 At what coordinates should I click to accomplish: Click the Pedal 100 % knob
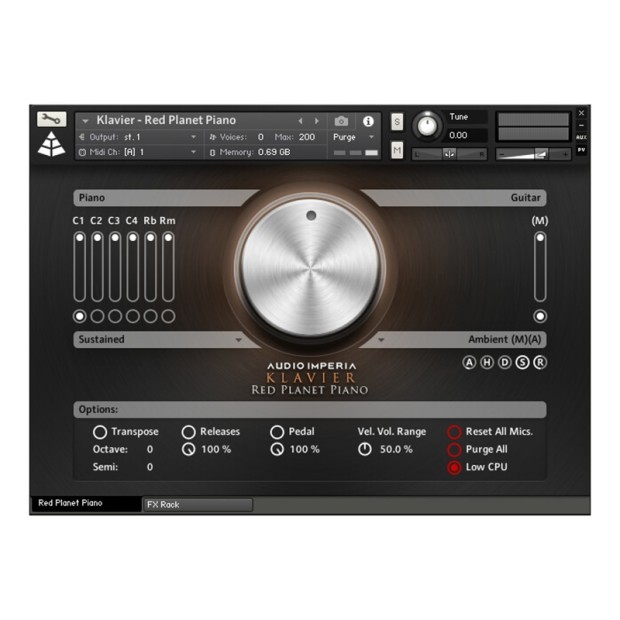coord(277,450)
